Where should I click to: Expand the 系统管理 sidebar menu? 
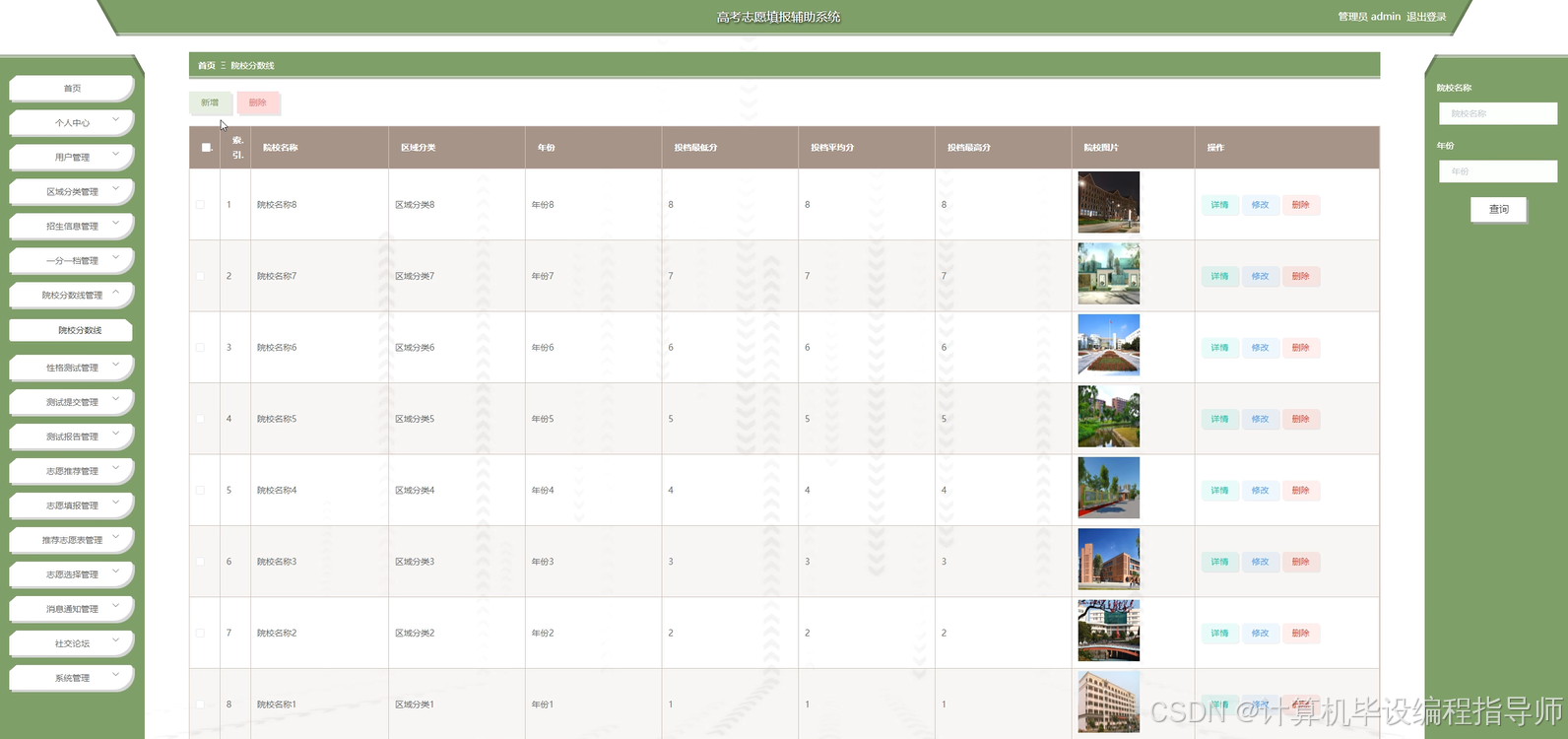tap(72, 678)
